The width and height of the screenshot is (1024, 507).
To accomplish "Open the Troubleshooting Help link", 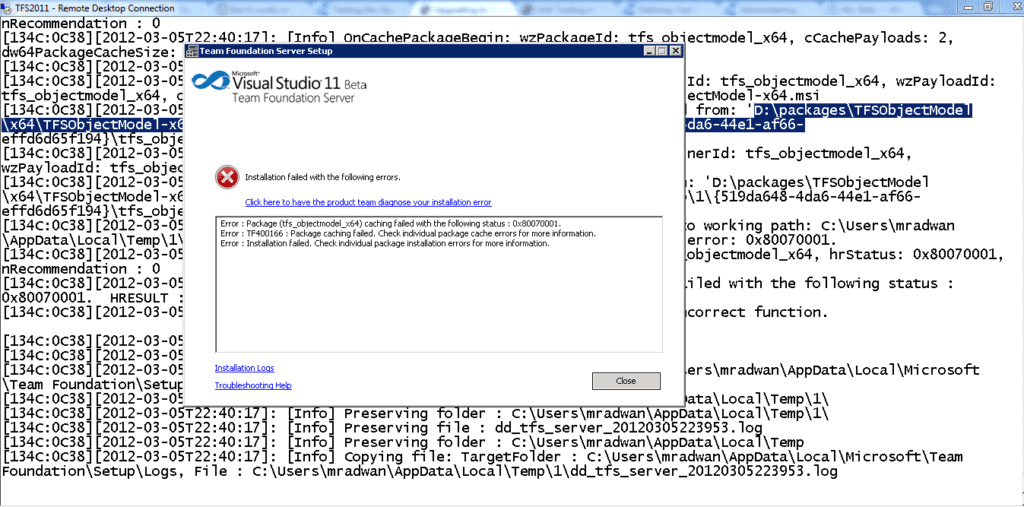I will pos(253,385).
